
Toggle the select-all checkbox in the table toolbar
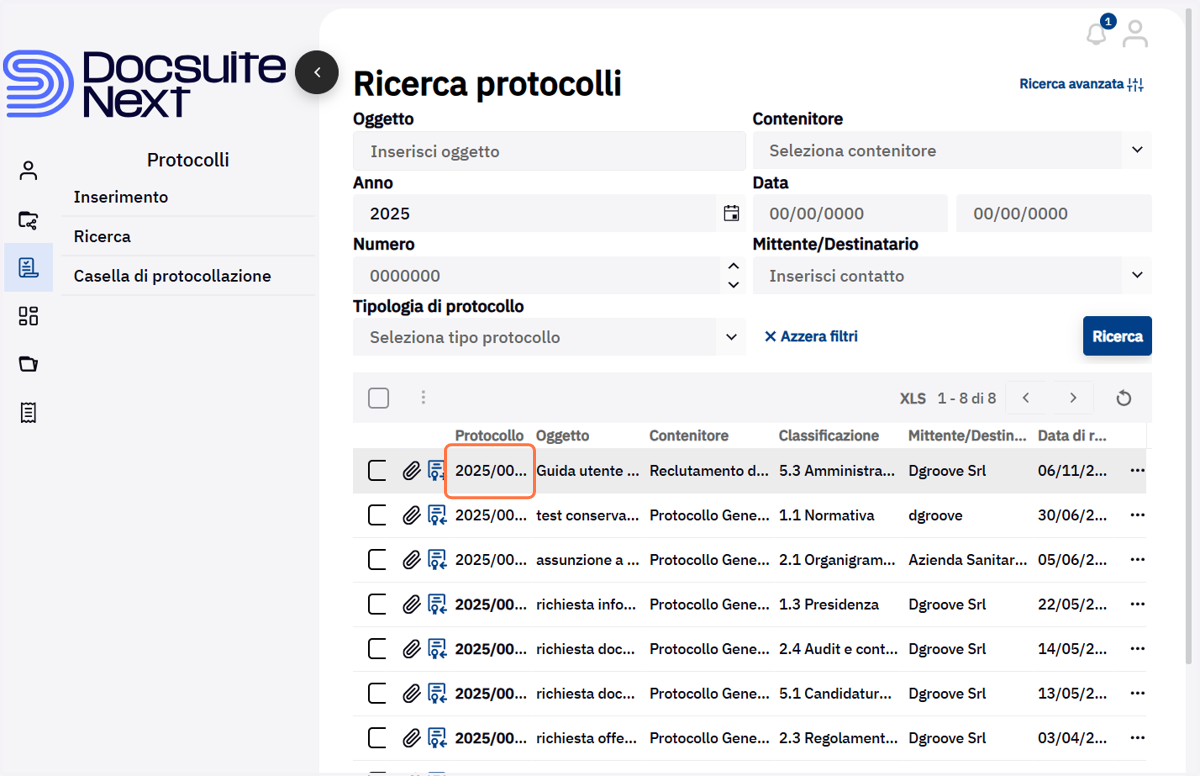click(378, 398)
